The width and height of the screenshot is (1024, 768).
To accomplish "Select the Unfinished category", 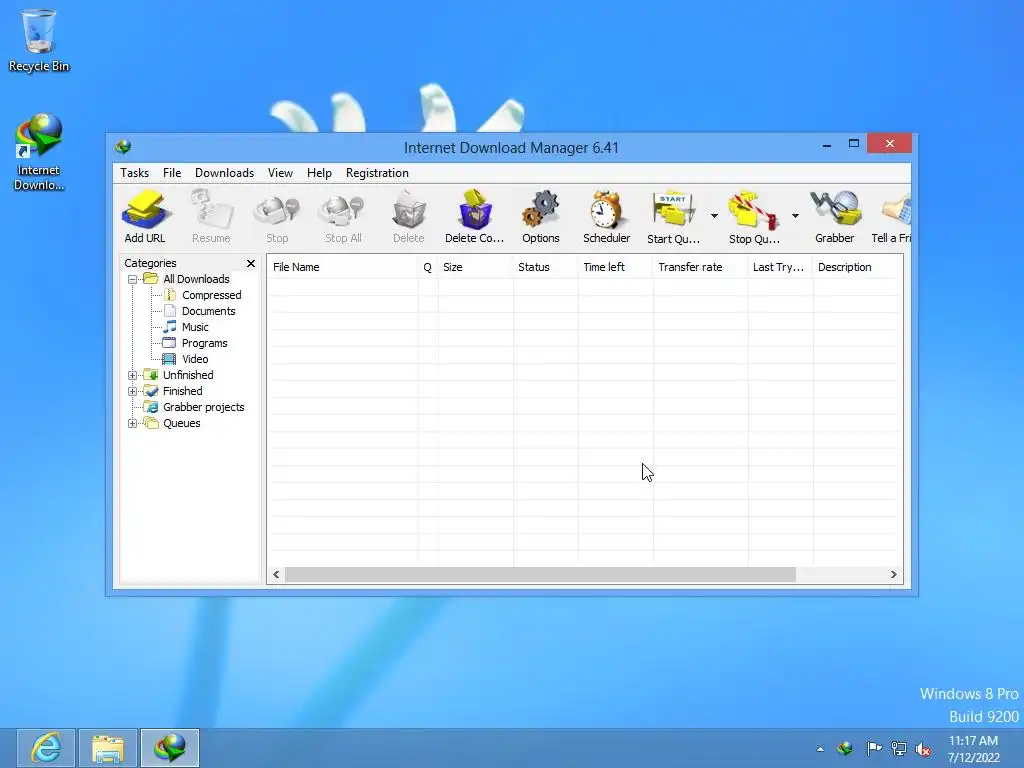I will [x=188, y=375].
